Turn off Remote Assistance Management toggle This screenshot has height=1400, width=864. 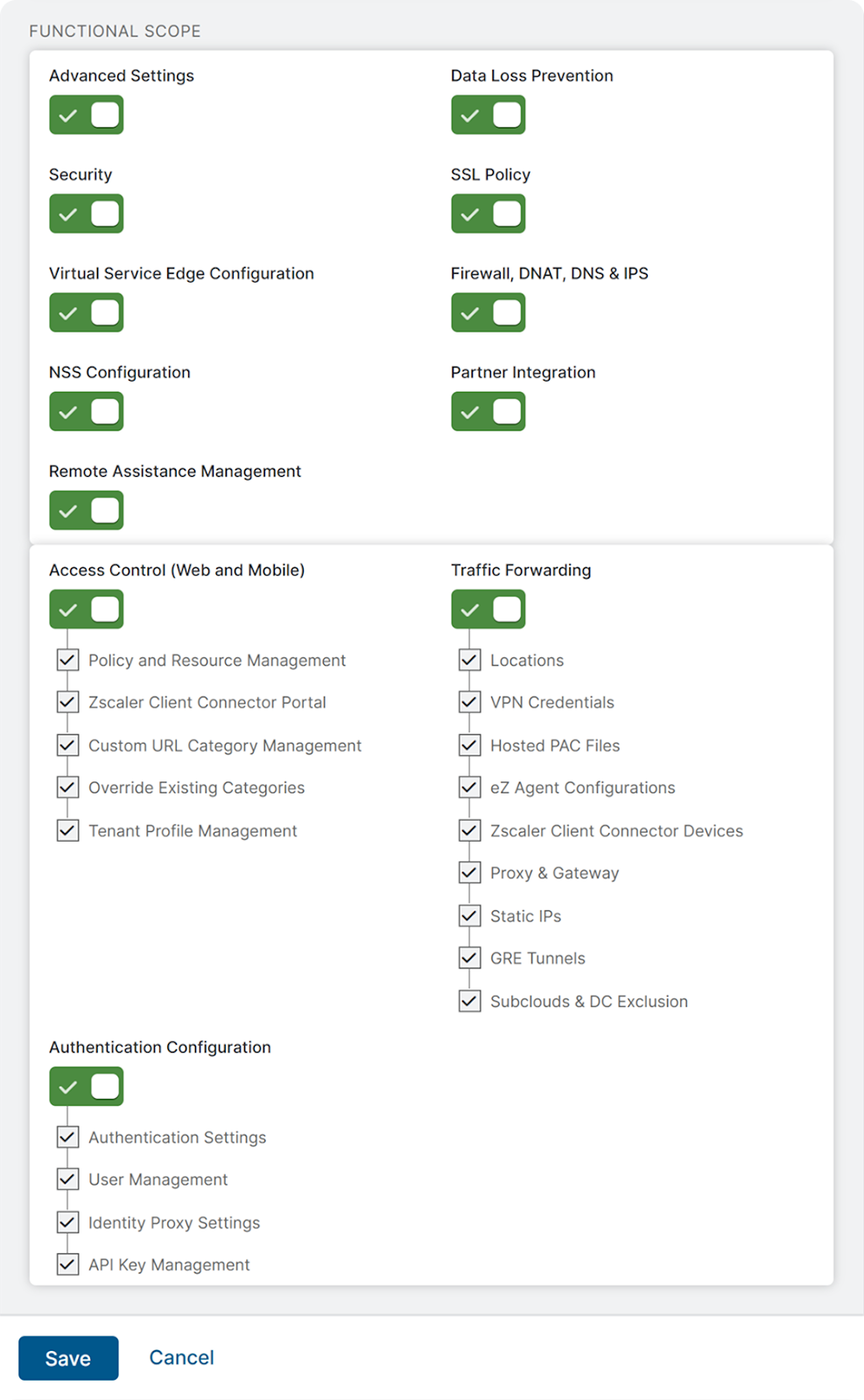coord(86,510)
